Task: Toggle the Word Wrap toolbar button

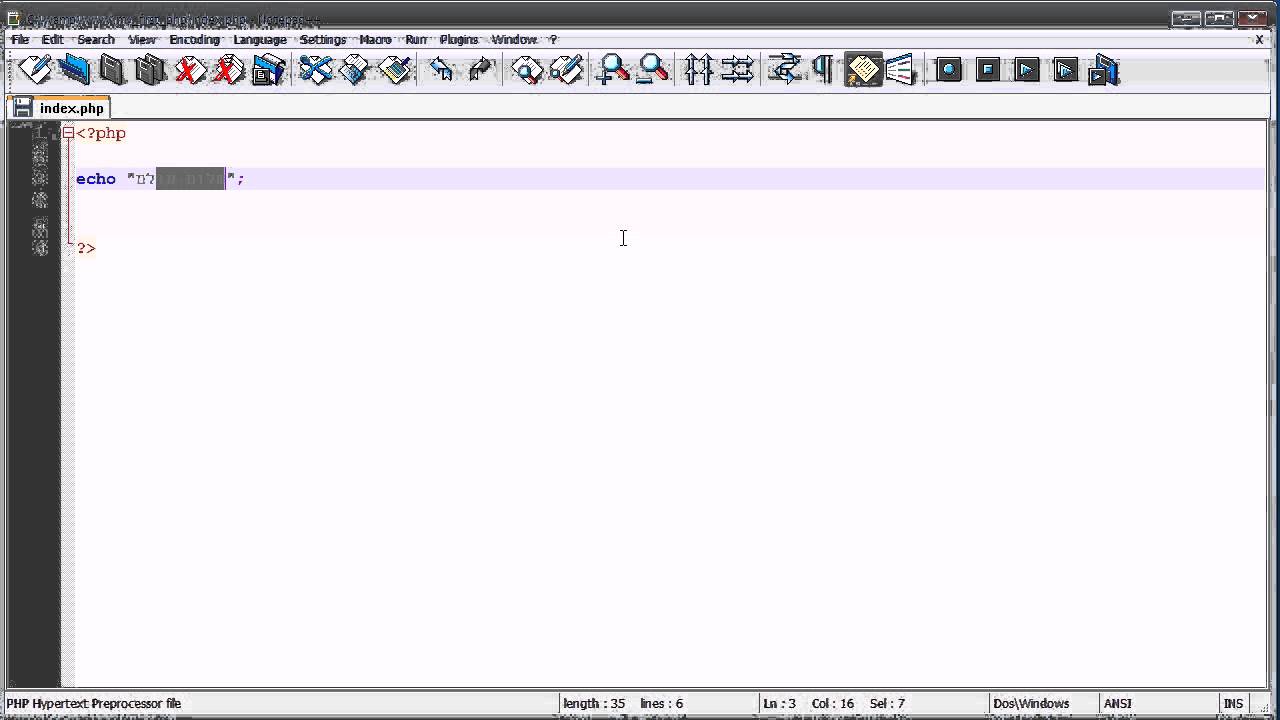Action: tap(784, 70)
